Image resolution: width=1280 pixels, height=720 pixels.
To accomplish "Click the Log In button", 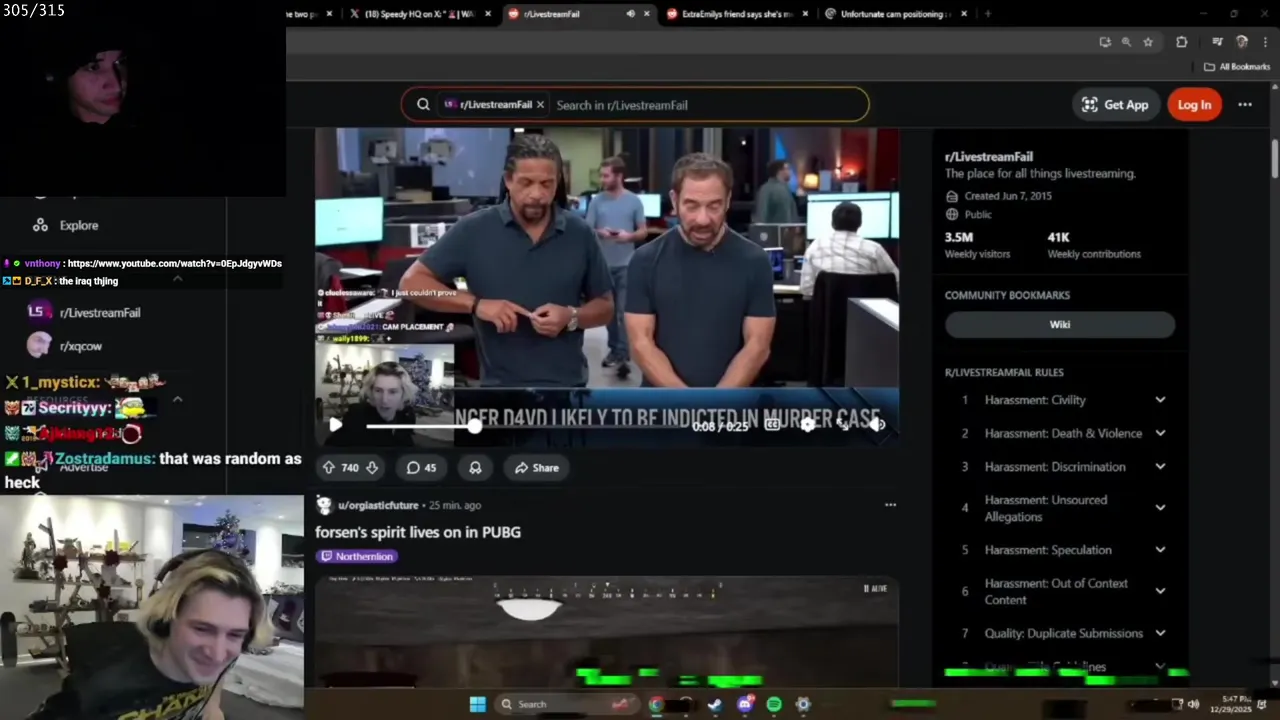I will [x=1194, y=105].
